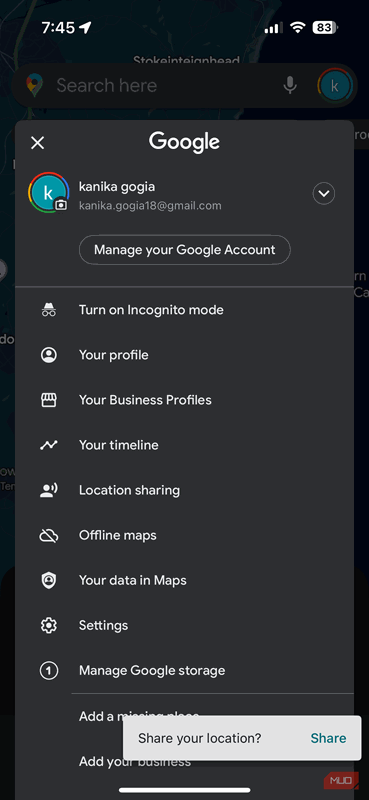Tap the Offline maps cloud icon
Viewport: 369px width, 800px height.
pos(49,535)
